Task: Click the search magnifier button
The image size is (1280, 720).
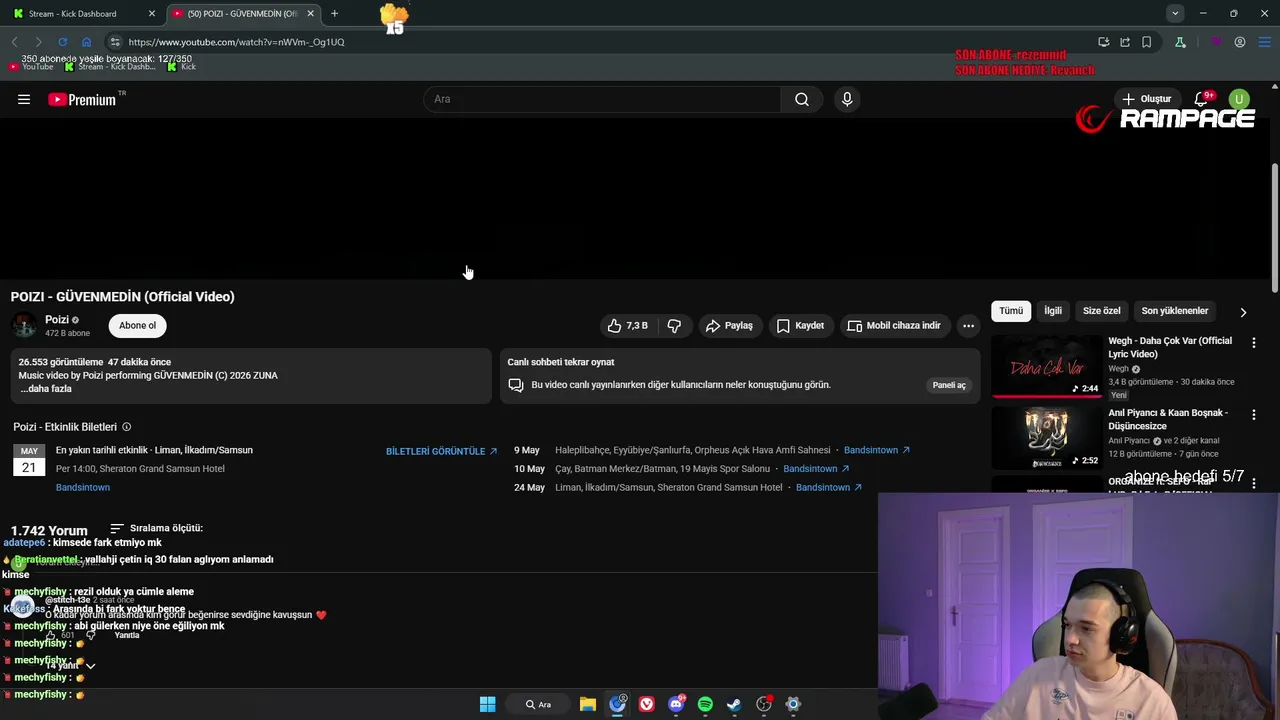Action: [x=801, y=99]
